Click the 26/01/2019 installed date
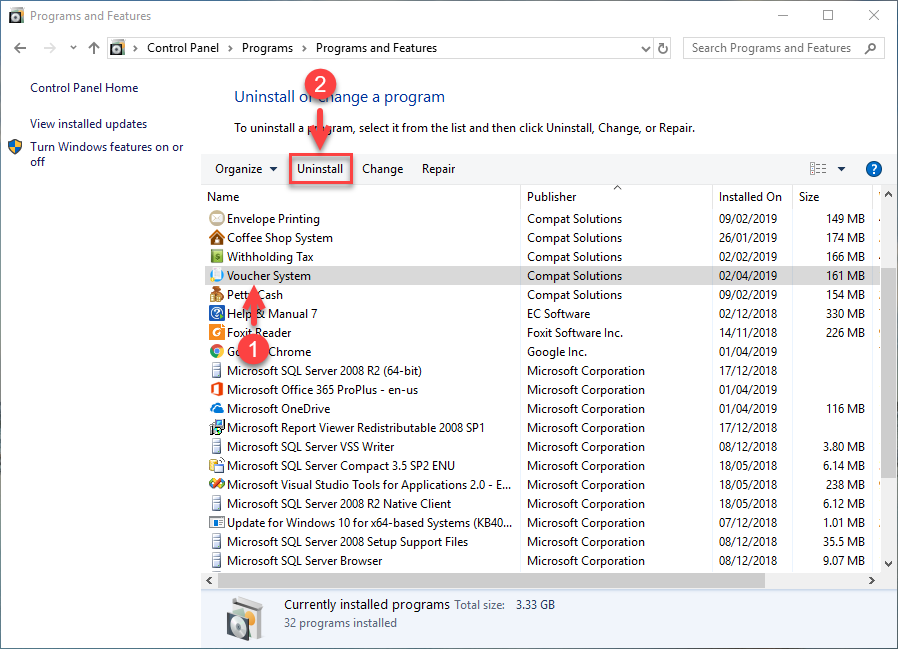The width and height of the screenshot is (898, 649). point(748,237)
